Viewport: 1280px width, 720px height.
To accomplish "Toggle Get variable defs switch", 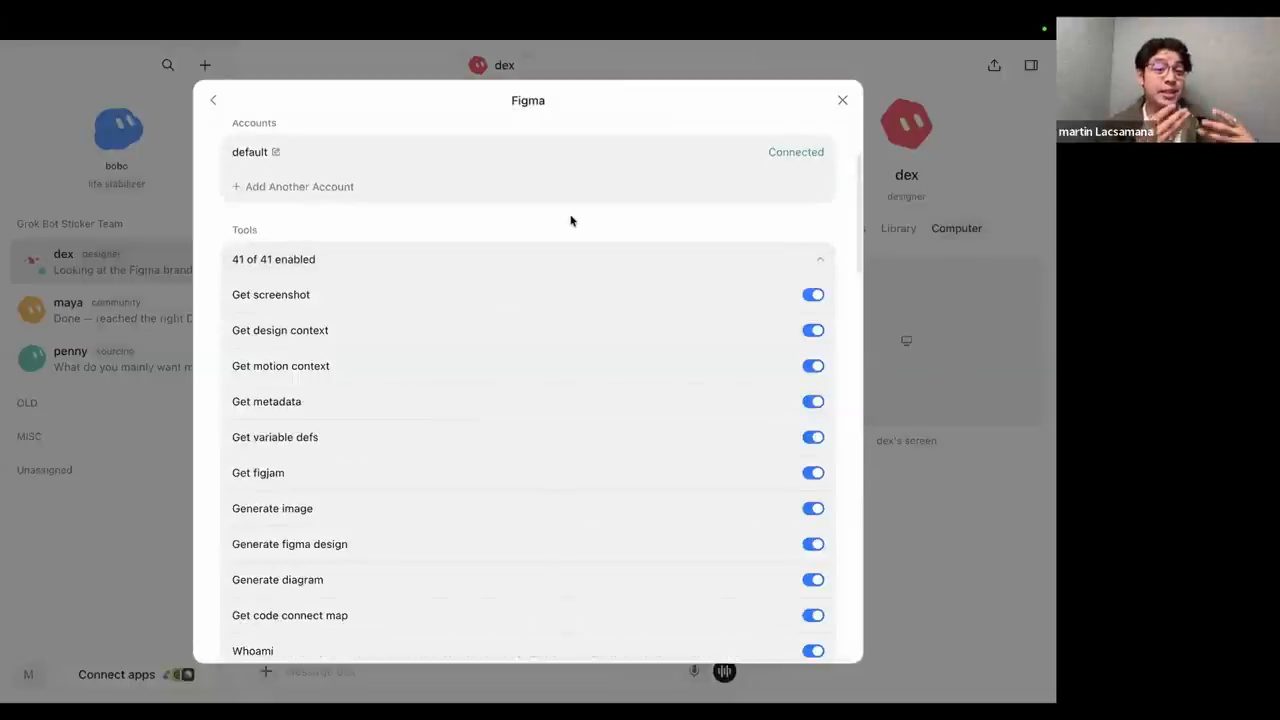I will pyautogui.click(x=813, y=437).
